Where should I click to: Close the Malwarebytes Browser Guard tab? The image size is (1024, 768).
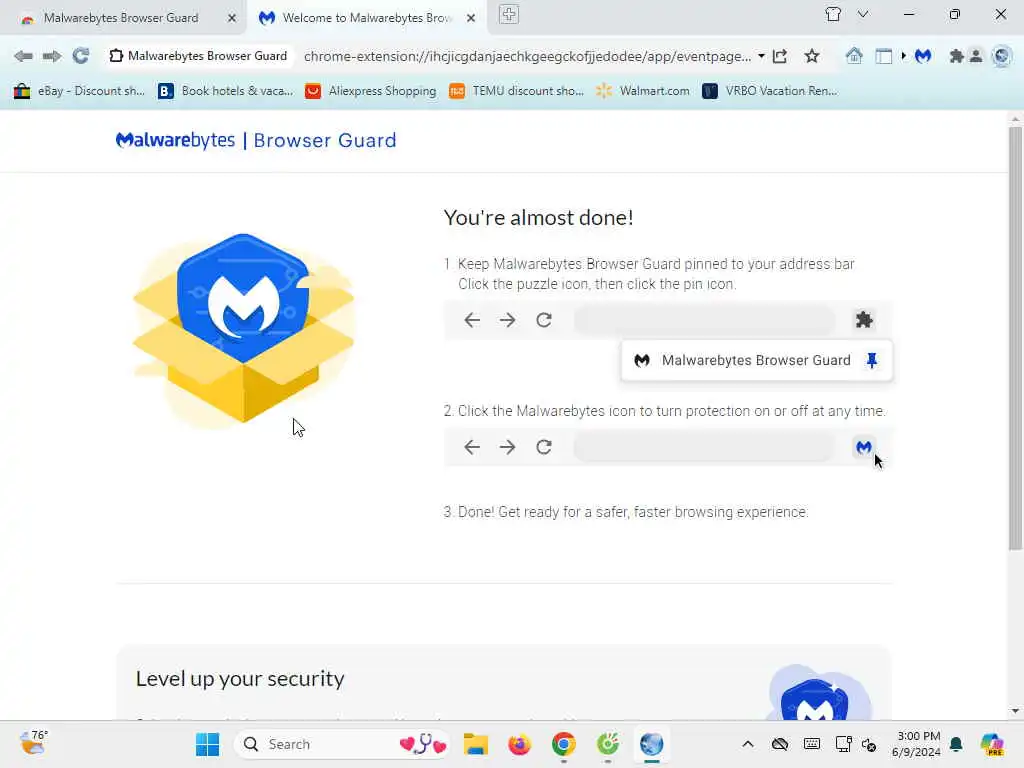(x=232, y=18)
